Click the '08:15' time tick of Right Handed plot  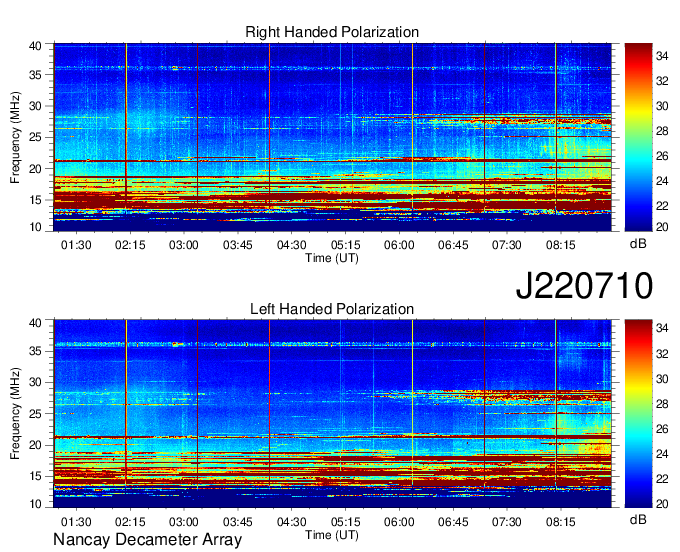click(x=560, y=245)
